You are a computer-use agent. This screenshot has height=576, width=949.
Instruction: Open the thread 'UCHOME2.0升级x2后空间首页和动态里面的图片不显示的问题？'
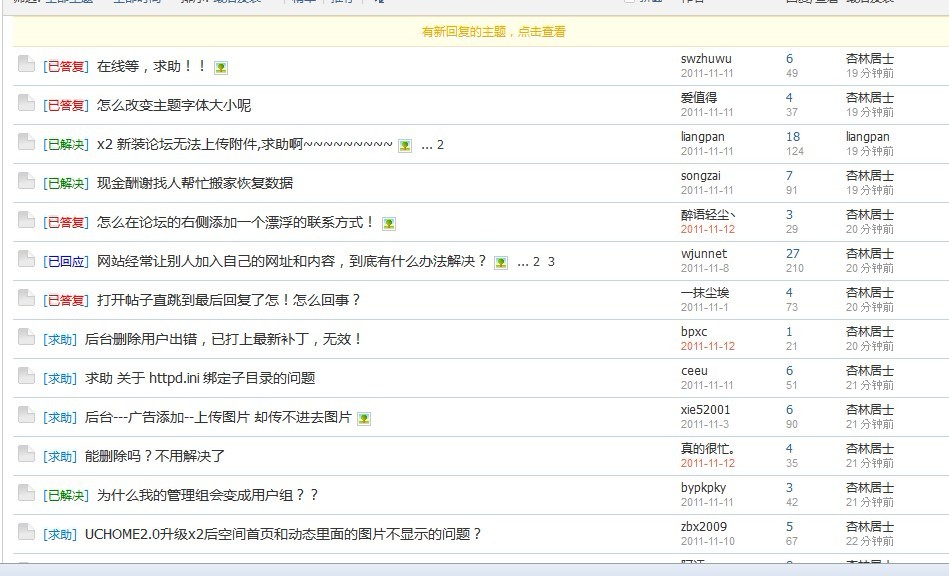283,534
